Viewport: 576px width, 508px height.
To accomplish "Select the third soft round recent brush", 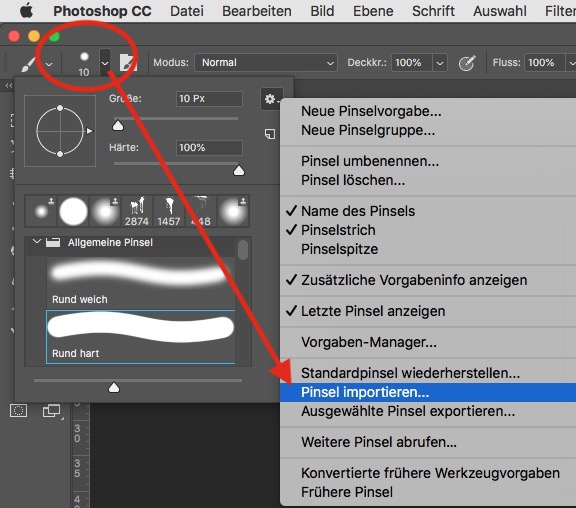I will (105, 211).
